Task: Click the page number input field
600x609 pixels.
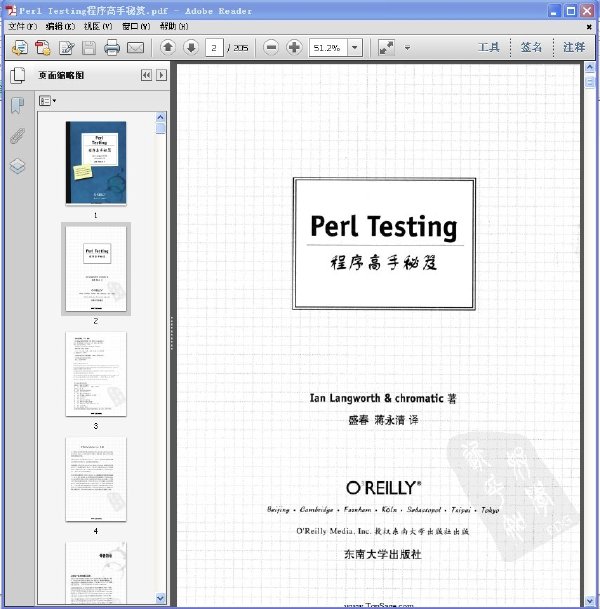Action: click(214, 48)
